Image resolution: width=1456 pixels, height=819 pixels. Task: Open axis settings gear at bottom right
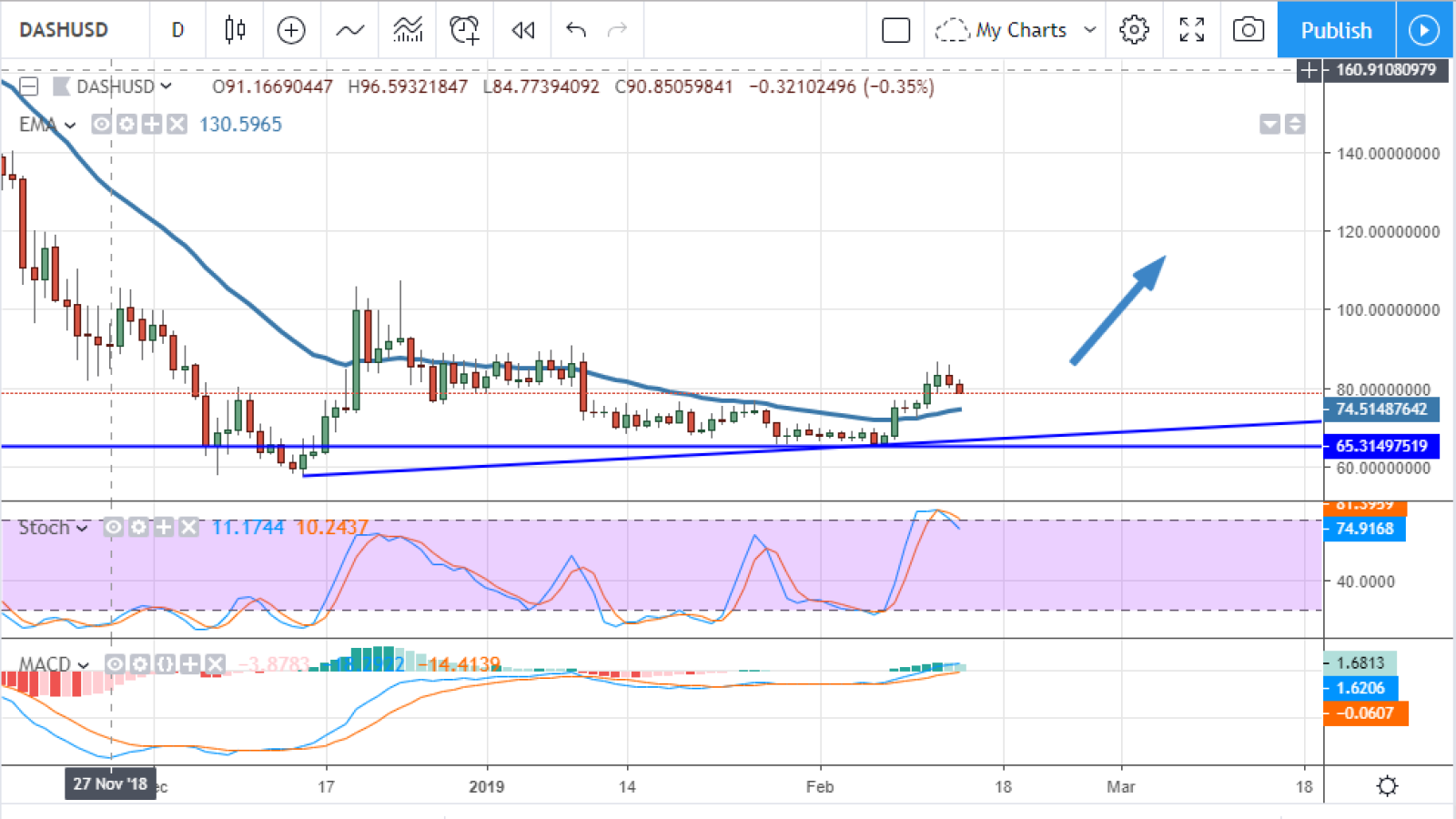pos(1387,785)
